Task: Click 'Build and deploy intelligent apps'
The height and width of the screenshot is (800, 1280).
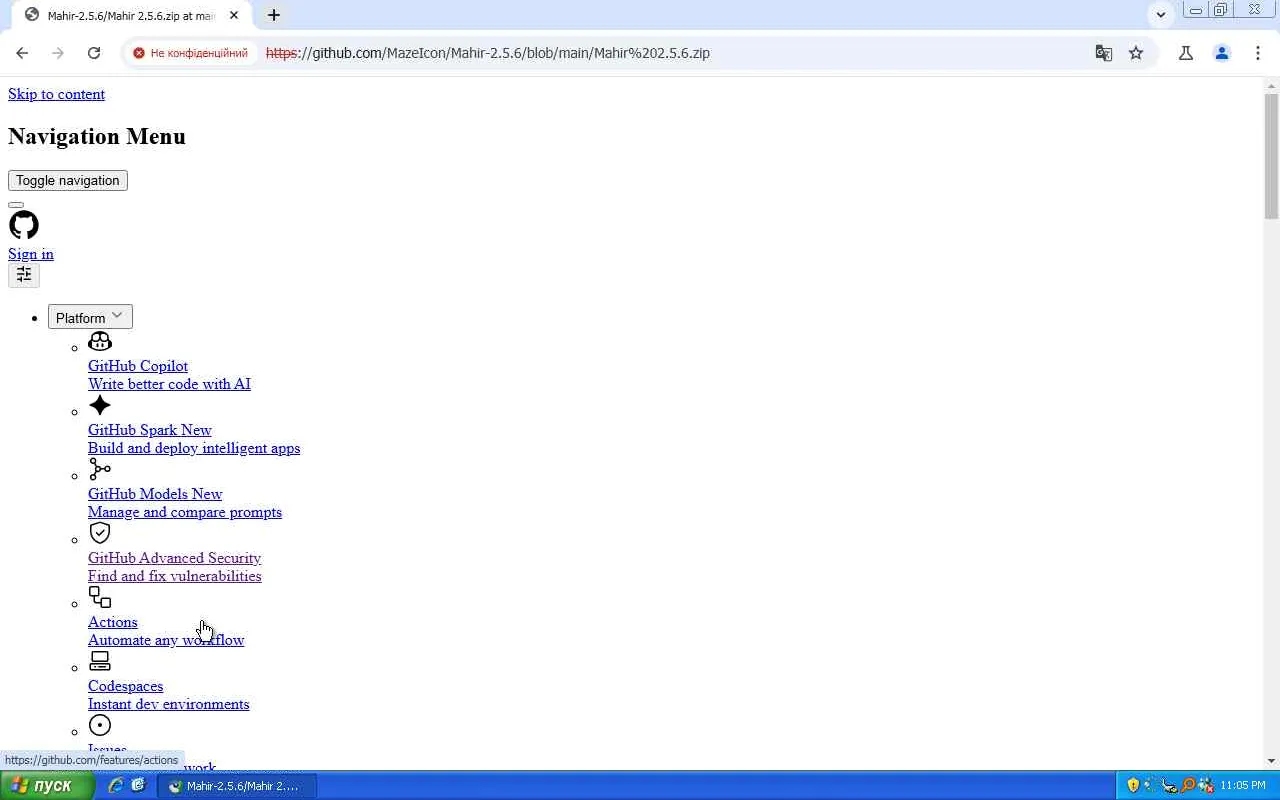Action: pos(194,448)
